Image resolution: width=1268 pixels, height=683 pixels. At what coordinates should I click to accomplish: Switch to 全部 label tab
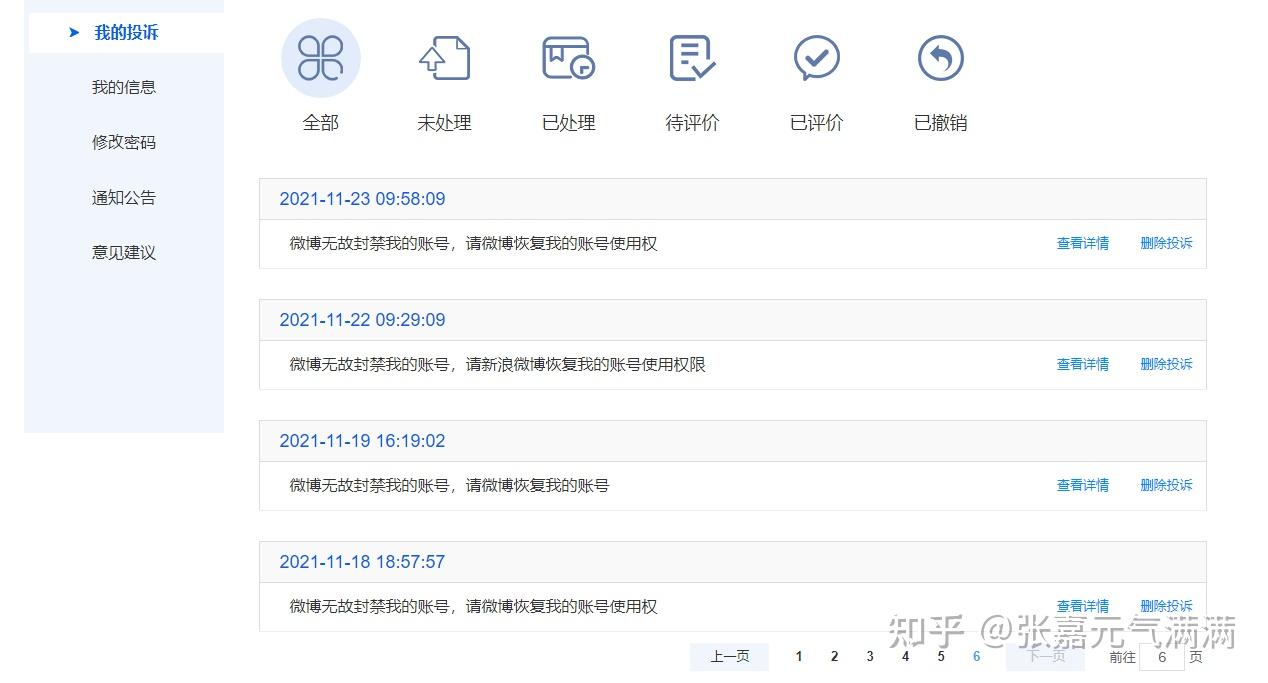(321, 123)
